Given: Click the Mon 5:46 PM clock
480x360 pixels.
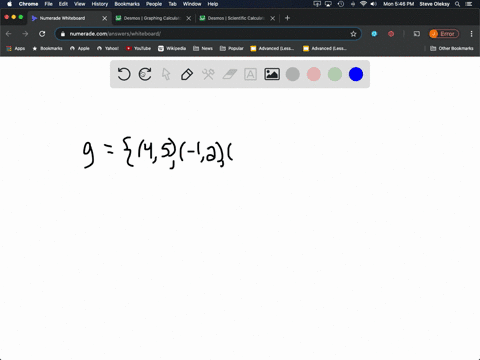Looking at the screenshot, I should click(x=399, y=4).
